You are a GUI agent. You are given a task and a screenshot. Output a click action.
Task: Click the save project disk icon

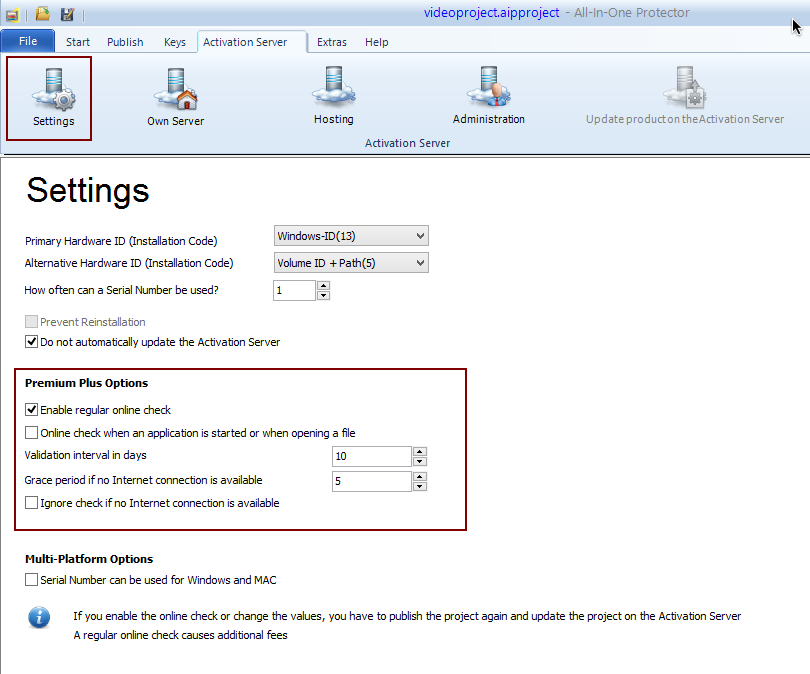[67, 14]
